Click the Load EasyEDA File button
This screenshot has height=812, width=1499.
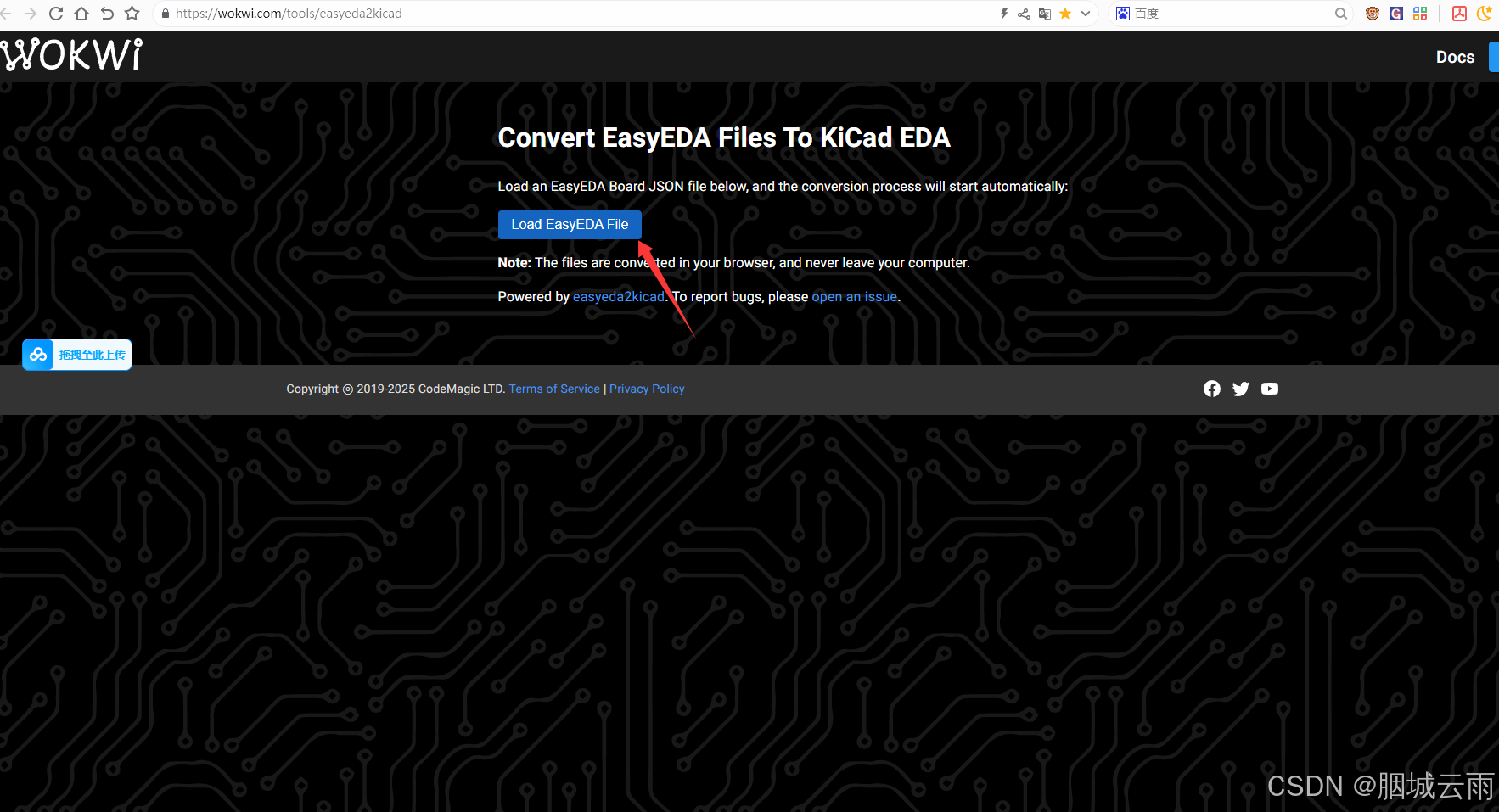[570, 225]
